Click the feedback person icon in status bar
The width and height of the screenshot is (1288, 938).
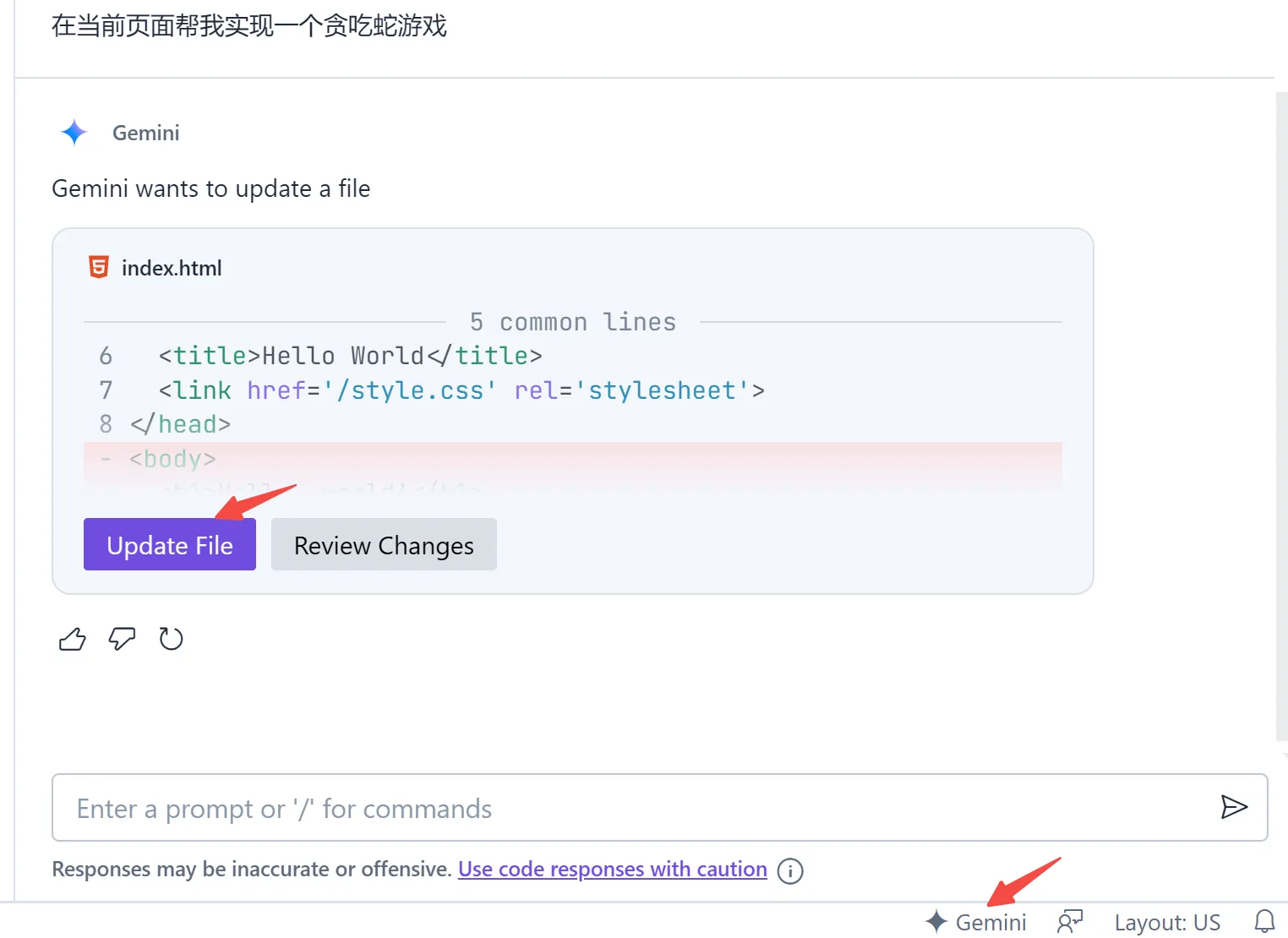(x=1070, y=922)
